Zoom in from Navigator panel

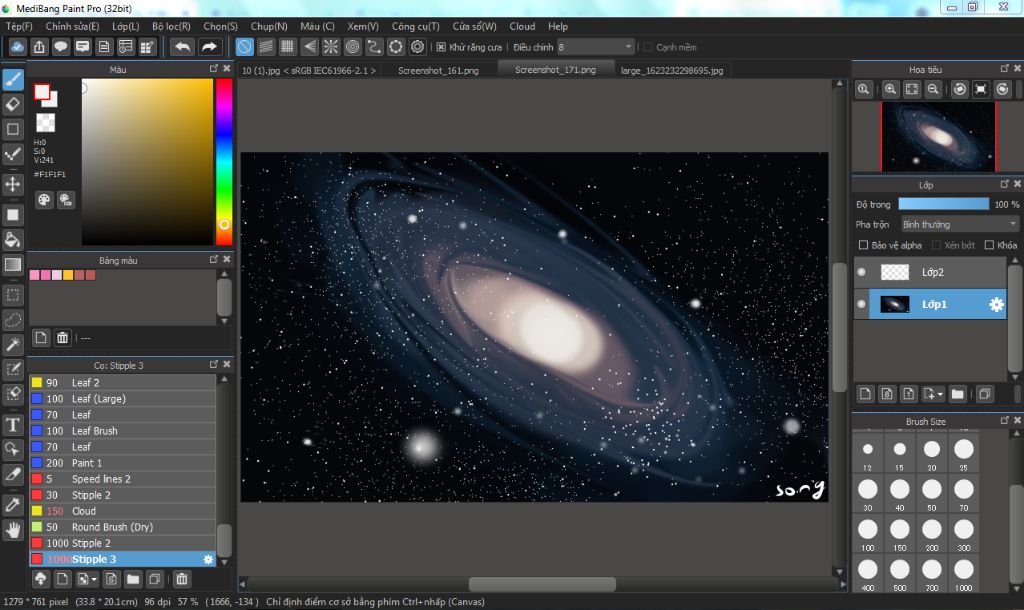(x=890, y=89)
